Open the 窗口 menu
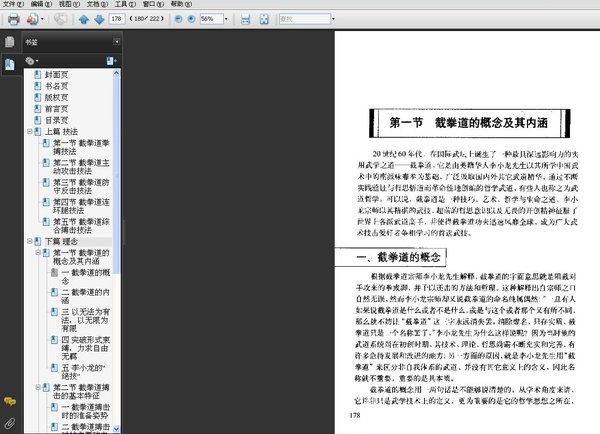 (x=153, y=4)
